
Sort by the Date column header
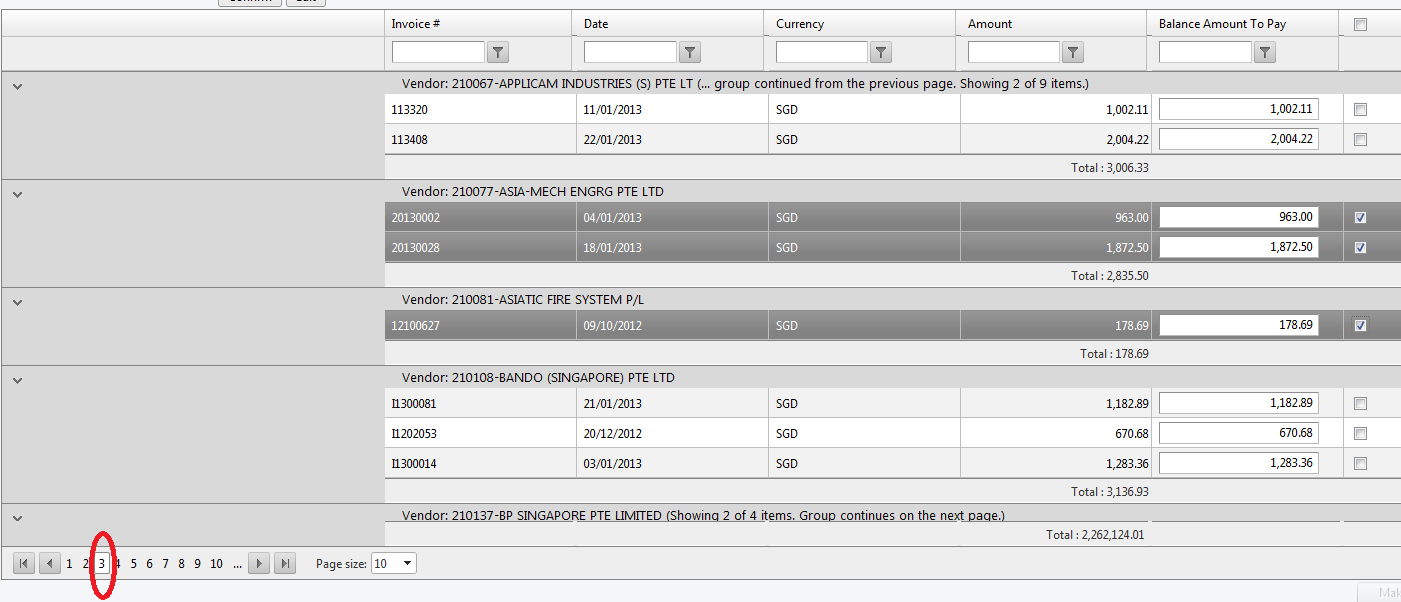[x=596, y=24]
